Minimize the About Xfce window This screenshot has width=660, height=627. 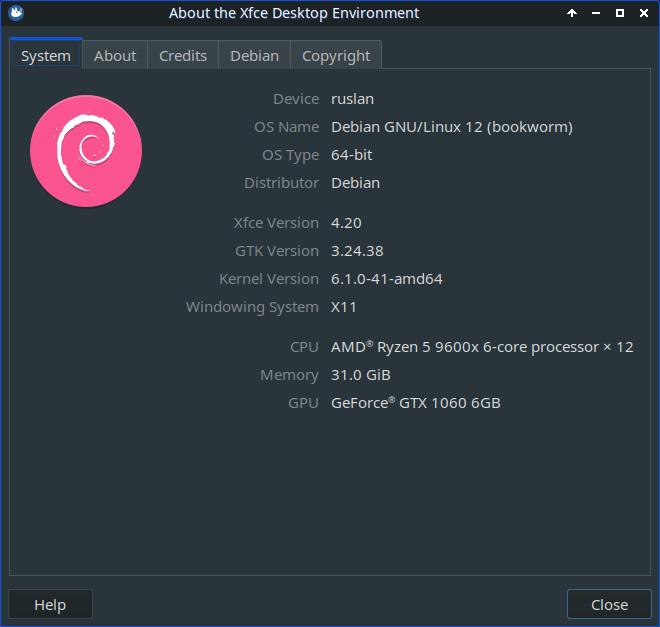pos(596,13)
